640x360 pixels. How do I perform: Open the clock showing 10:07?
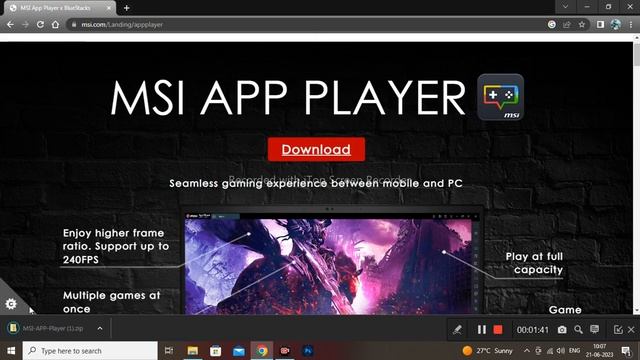coord(600,351)
